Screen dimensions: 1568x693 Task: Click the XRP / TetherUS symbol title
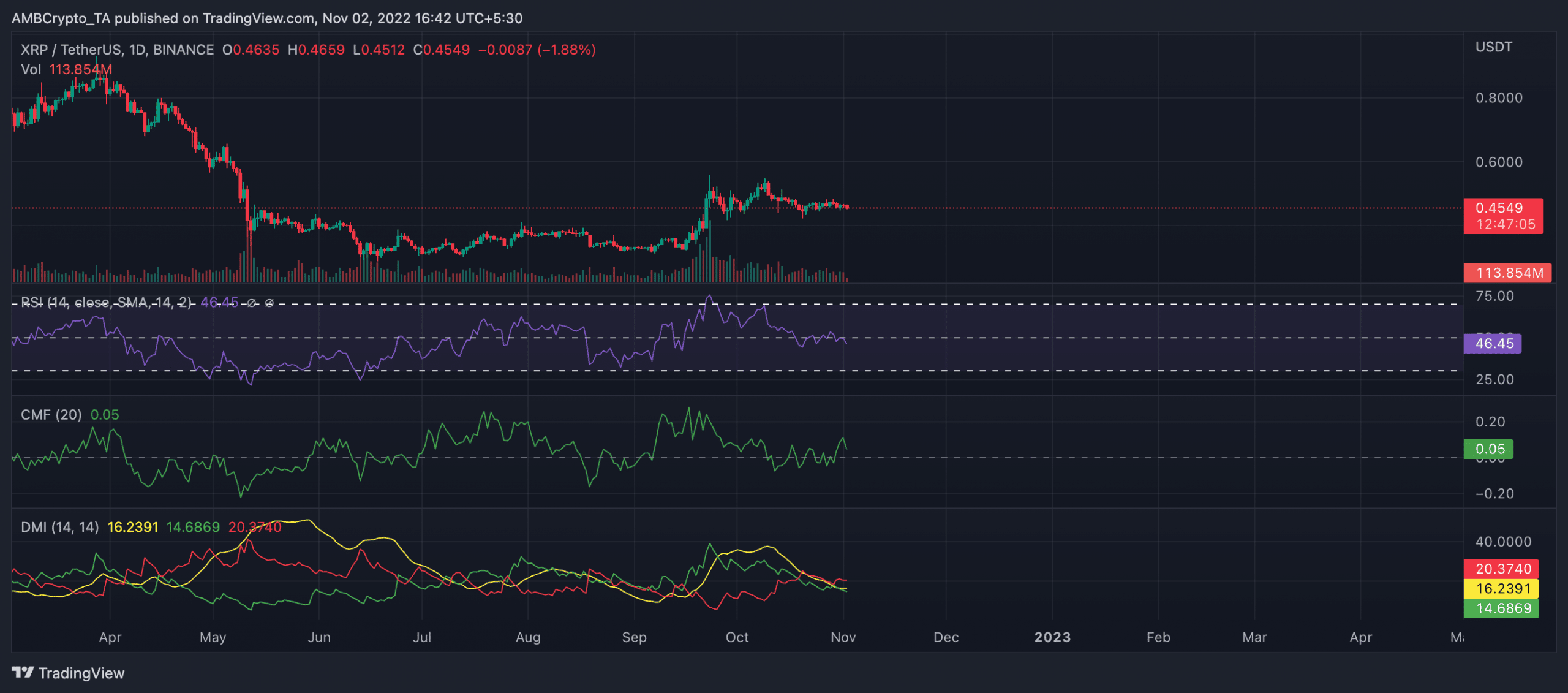coord(117,50)
